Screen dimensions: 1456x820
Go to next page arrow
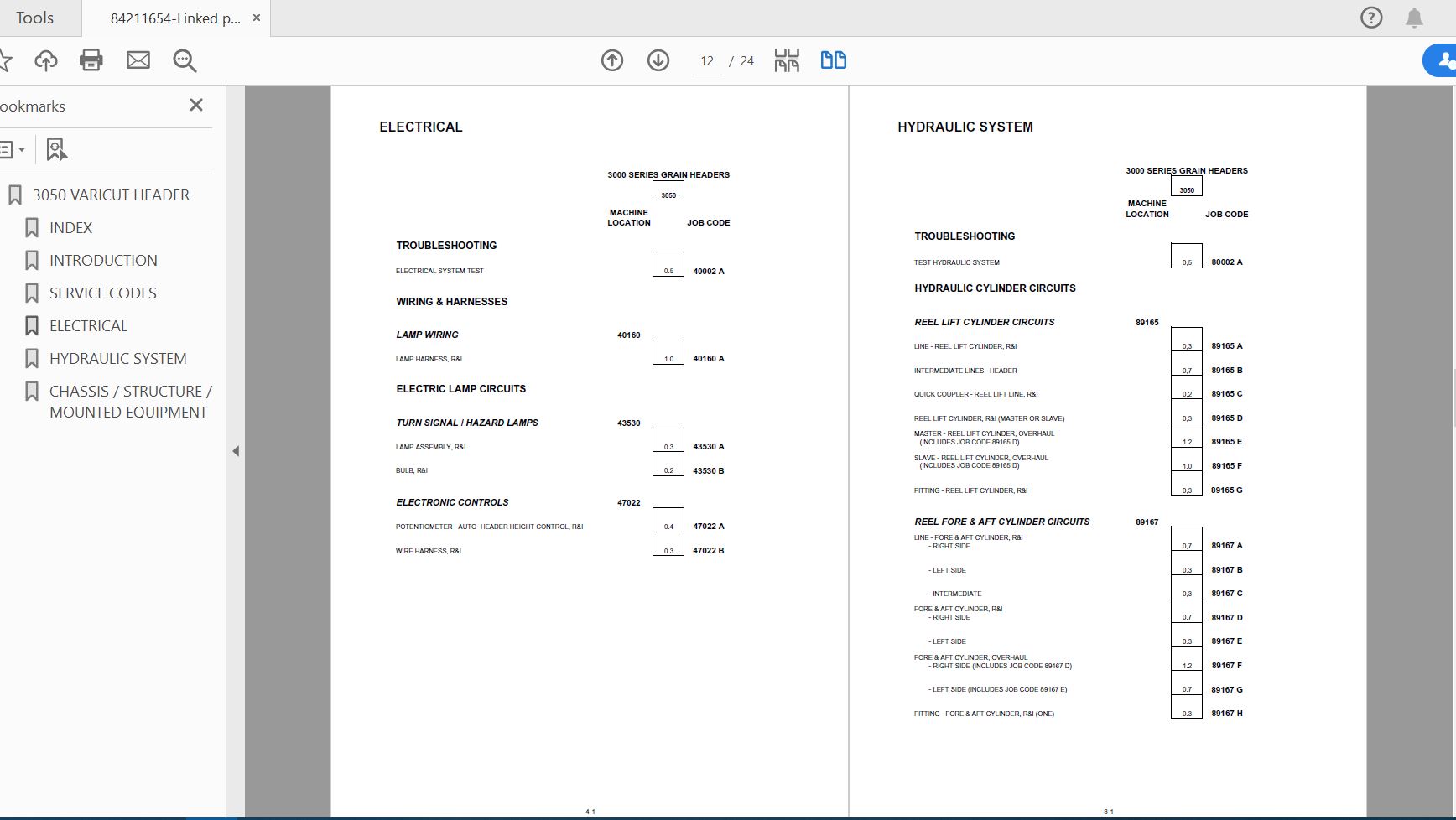tap(658, 60)
